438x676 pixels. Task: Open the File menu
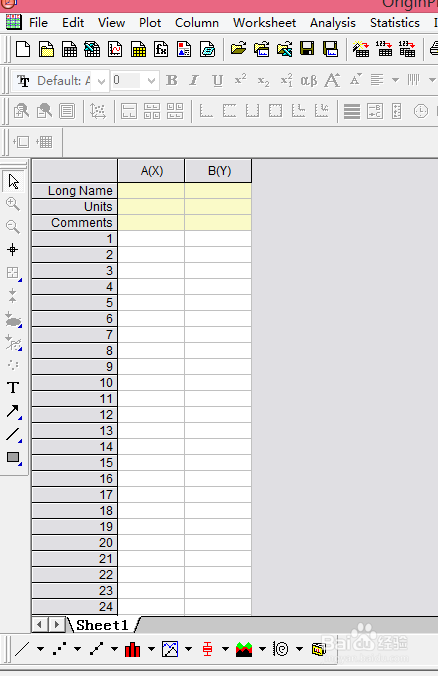click(x=38, y=22)
